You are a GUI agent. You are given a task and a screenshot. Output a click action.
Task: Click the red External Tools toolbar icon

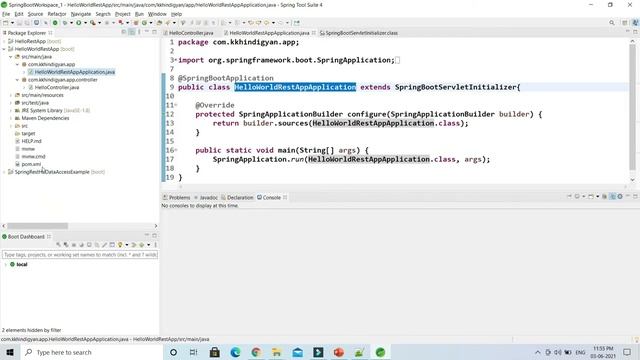click(121, 23)
